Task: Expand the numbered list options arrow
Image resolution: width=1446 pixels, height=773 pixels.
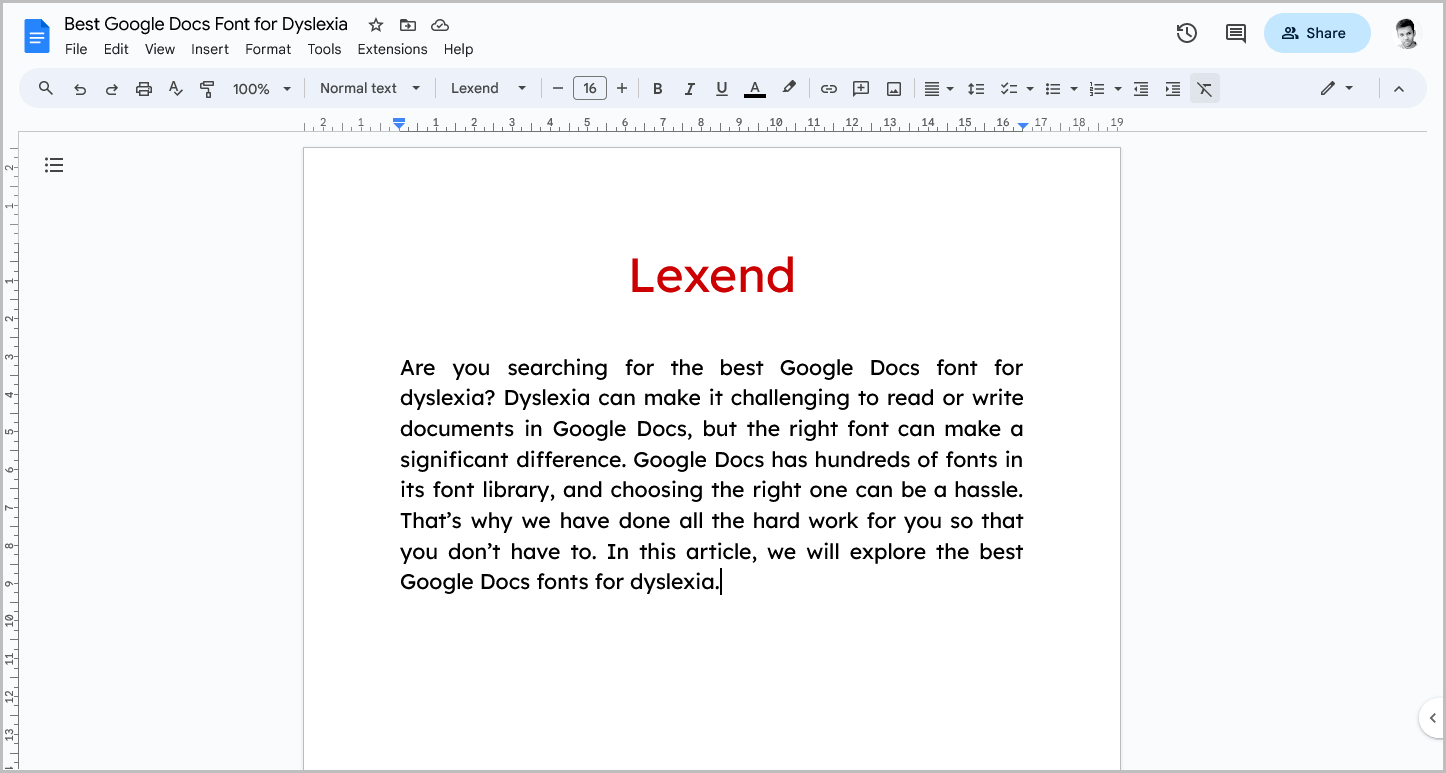Action: pyautogui.click(x=1118, y=89)
